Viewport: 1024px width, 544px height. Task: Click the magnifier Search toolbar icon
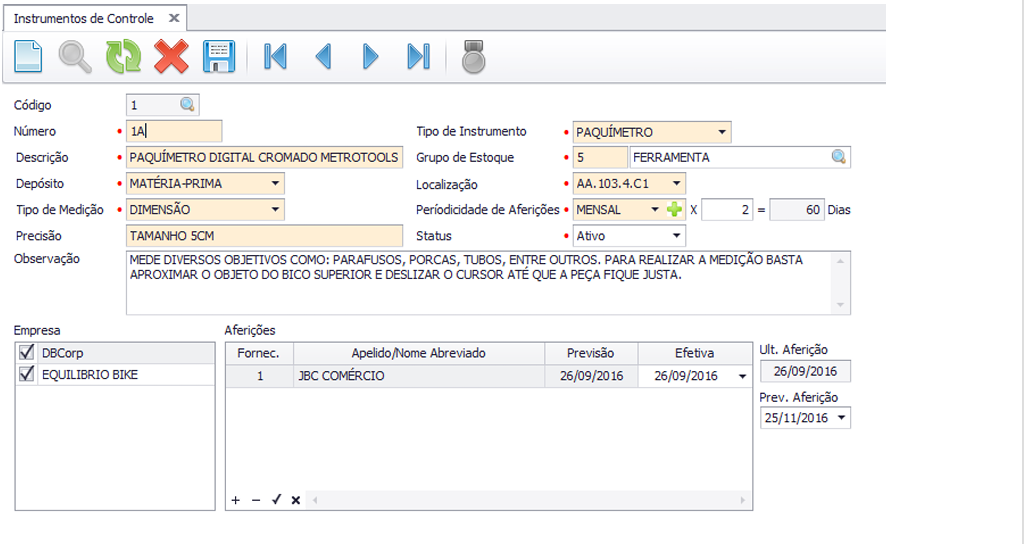tap(75, 56)
